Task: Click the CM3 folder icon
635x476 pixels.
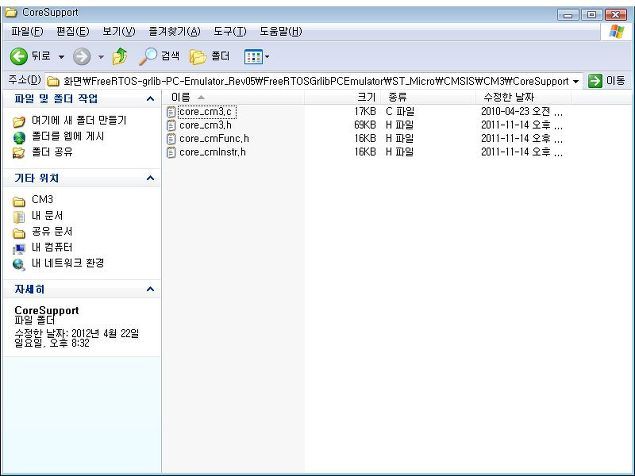Action: (19, 201)
